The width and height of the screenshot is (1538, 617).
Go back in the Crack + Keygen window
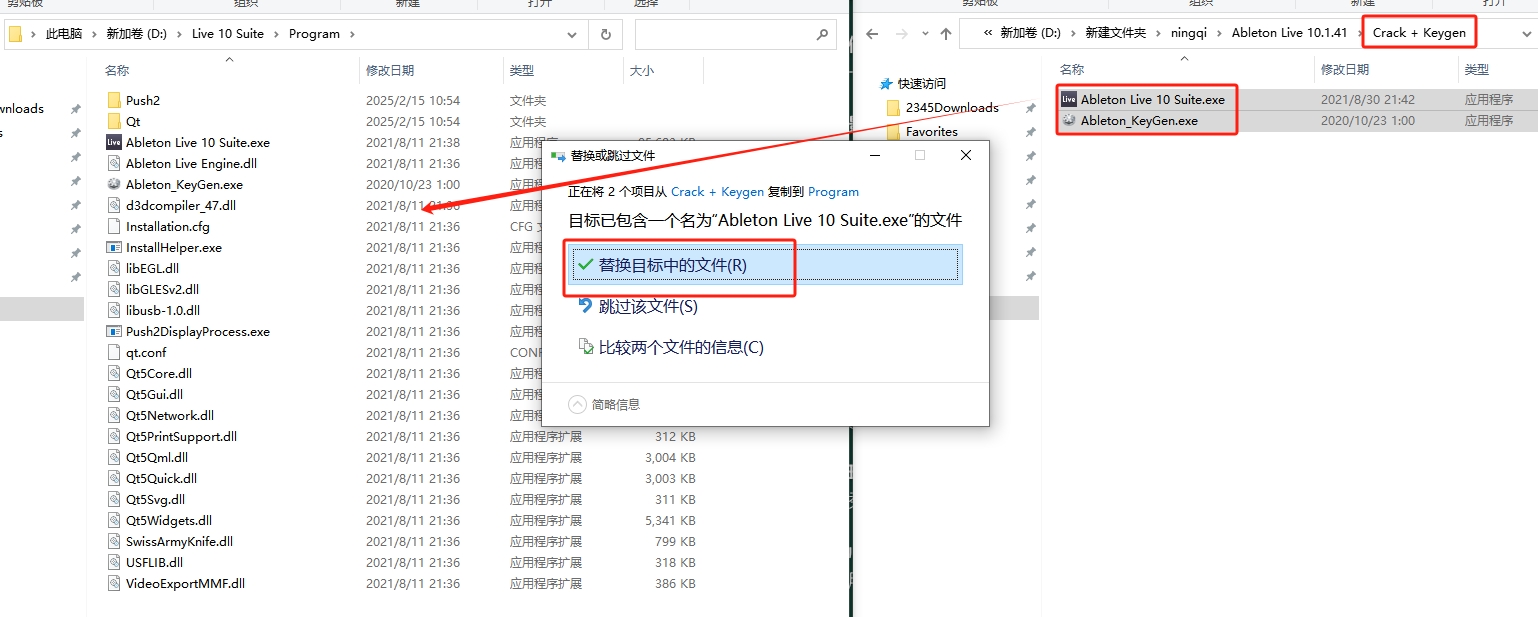872,33
